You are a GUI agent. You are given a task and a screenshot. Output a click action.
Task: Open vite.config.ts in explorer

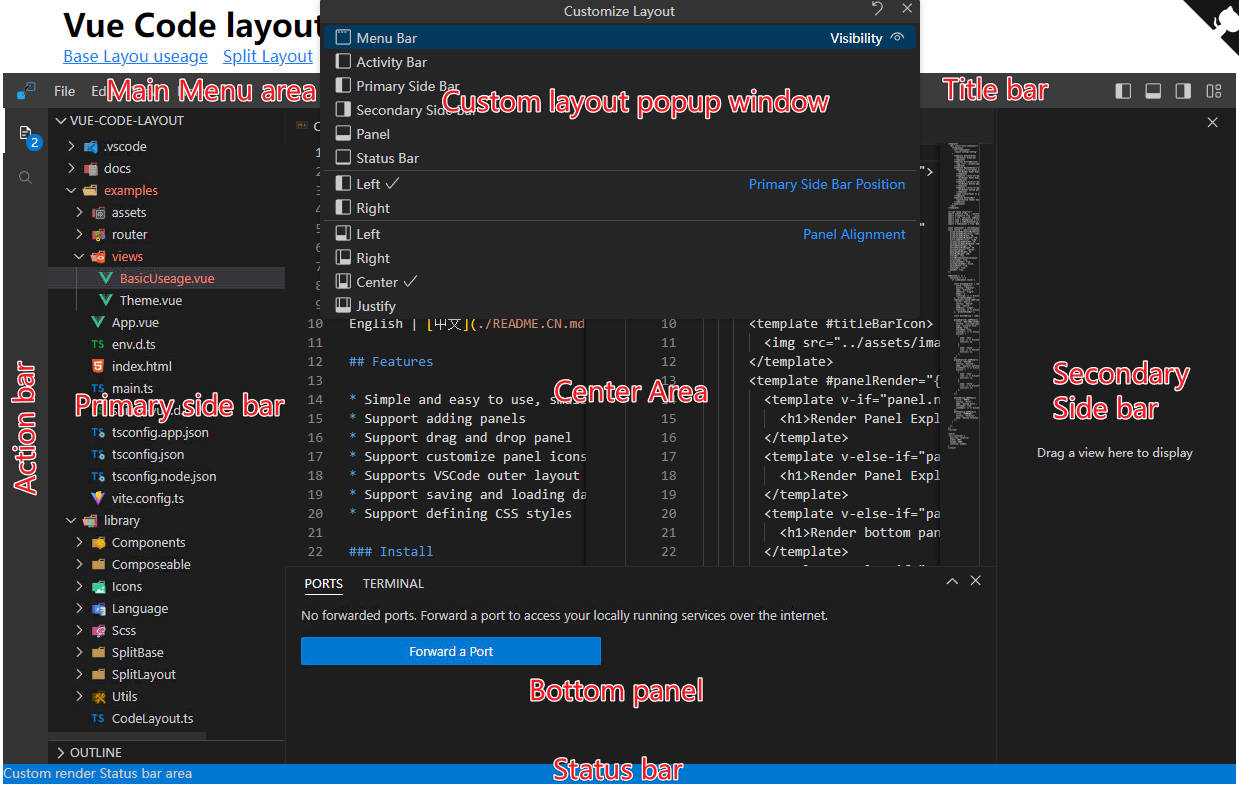[167, 498]
